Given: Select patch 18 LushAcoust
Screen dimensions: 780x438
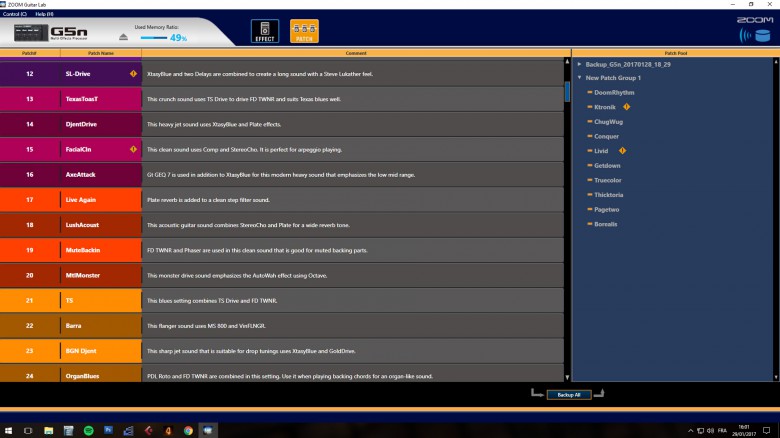Looking at the screenshot, I should click(71, 225).
